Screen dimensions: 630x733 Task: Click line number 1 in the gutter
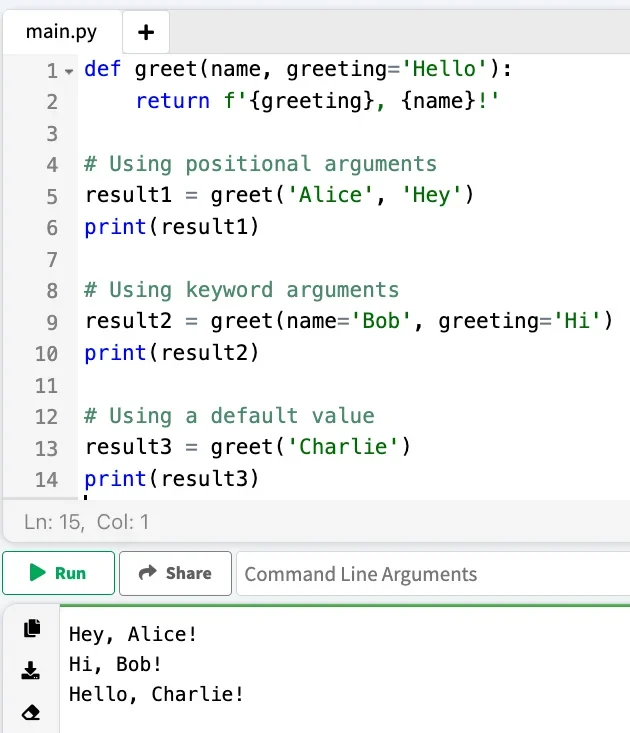(x=52, y=71)
